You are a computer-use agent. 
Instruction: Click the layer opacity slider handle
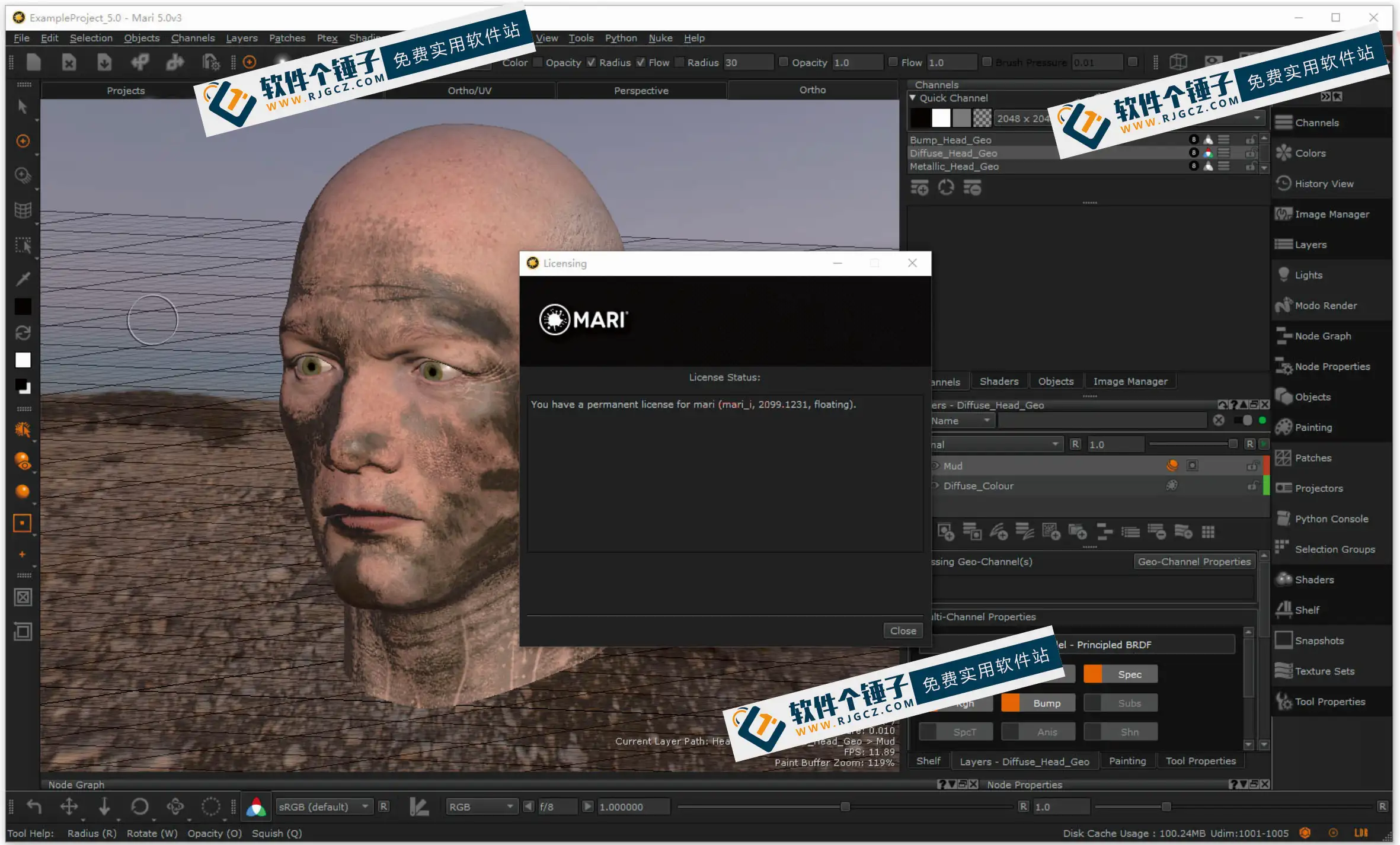1233,444
